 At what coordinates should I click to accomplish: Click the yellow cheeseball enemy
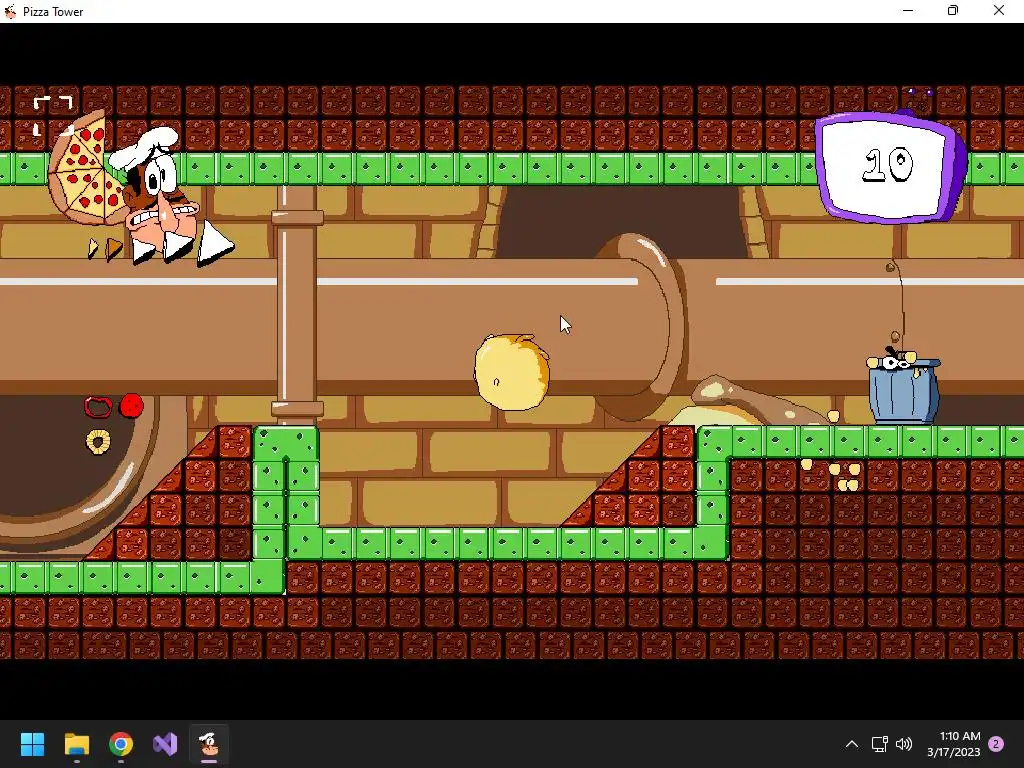pyautogui.click(x=511, y=372)
